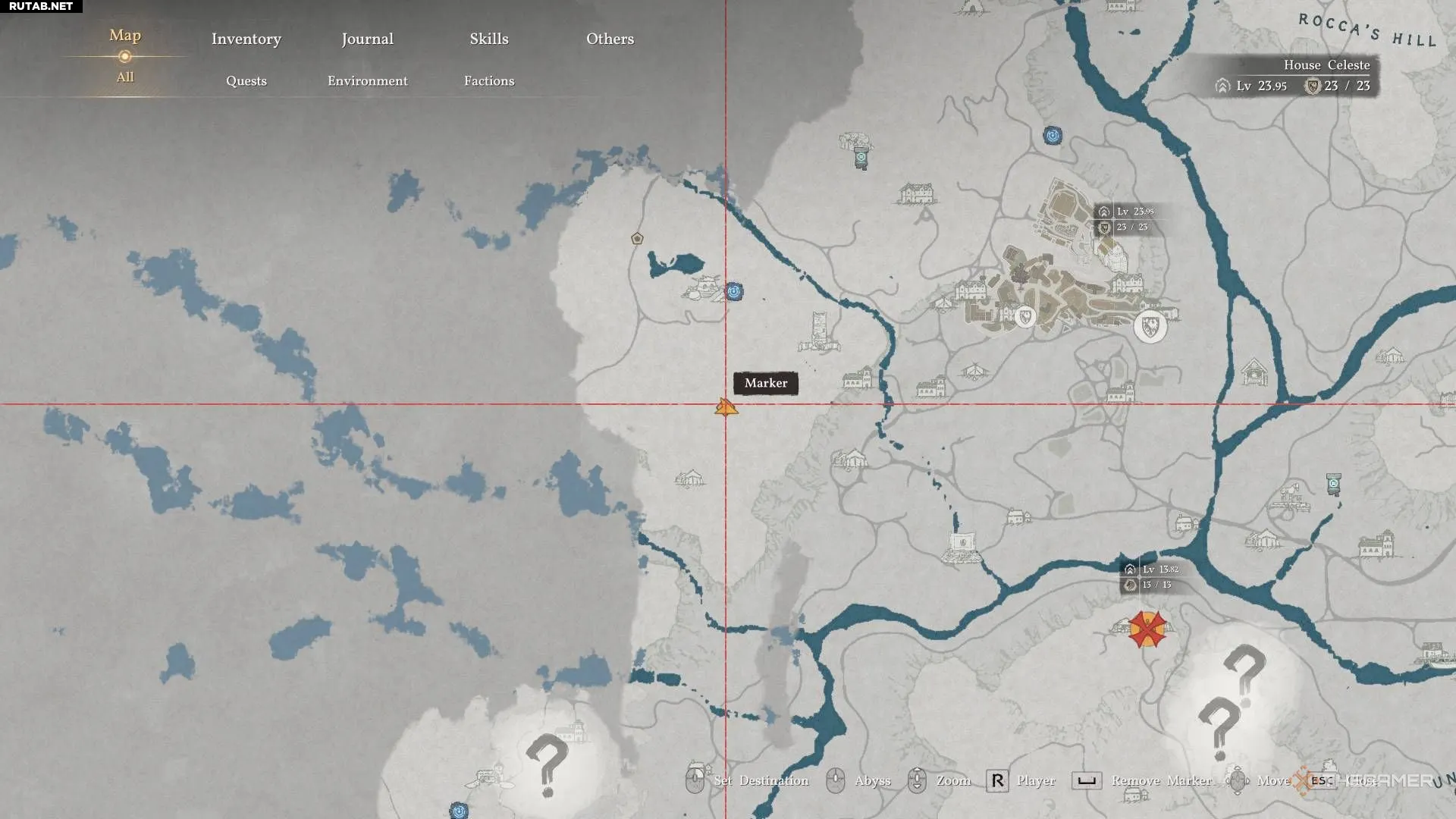
Task: Click the orange player marker at crosshair
Action: coord(726,408)
